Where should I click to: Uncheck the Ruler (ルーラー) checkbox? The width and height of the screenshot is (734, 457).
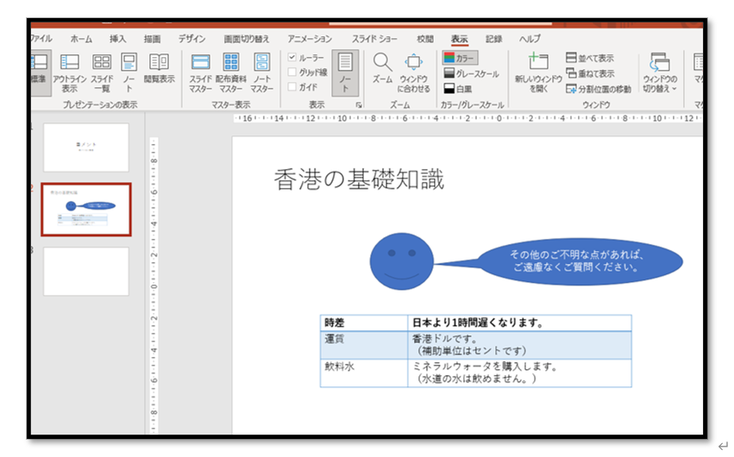292,58
